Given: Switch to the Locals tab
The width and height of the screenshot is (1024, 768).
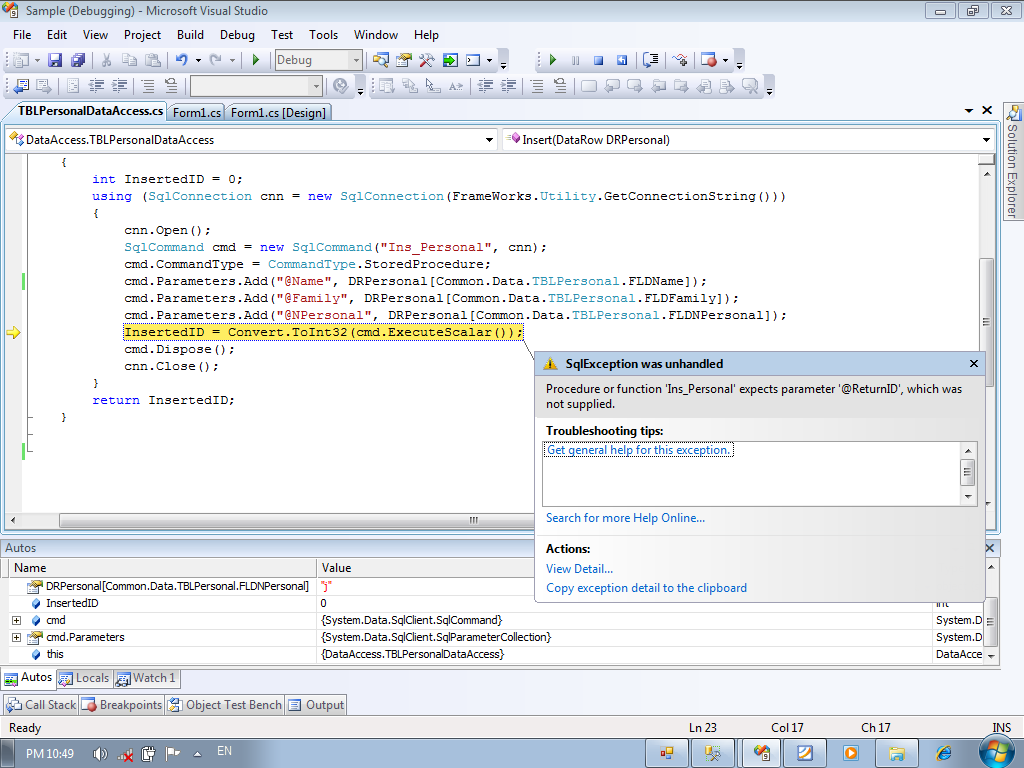Looking at the screenshot, I should coord(84,679).
